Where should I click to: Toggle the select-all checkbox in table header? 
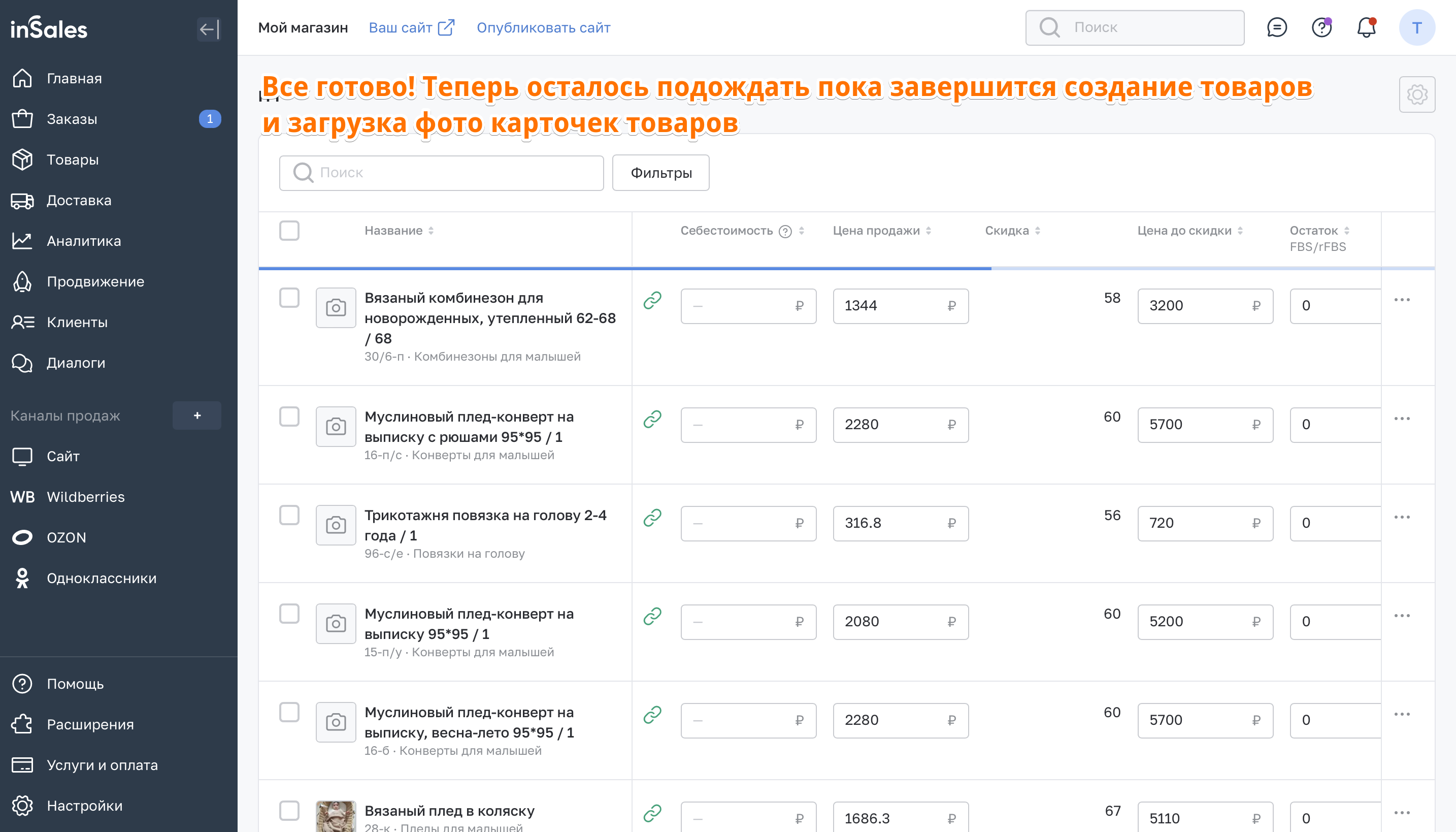pos(289,231)
